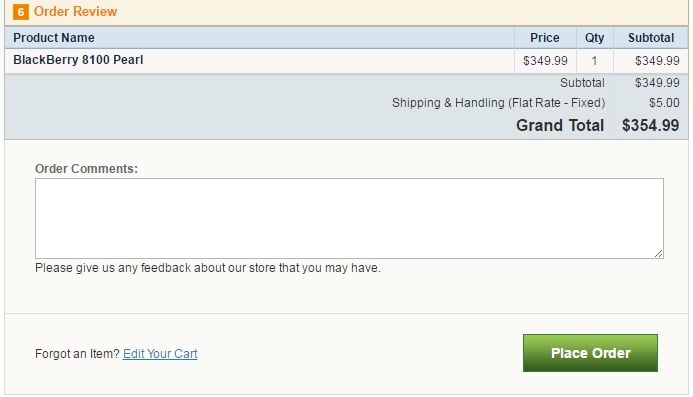
Task: Select the $349.99 price in the product row
Action: point(545,61)
